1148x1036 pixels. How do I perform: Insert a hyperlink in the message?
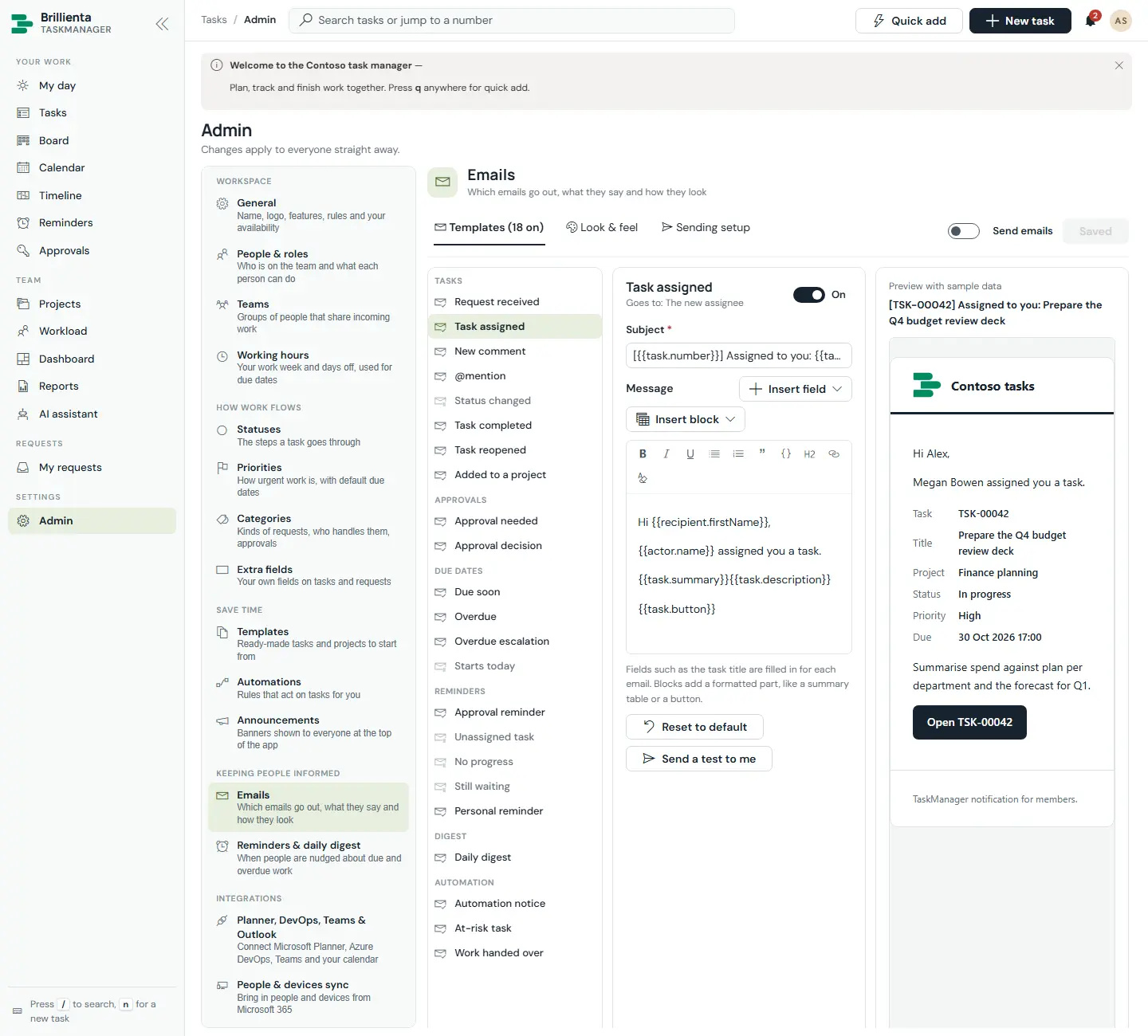click(834, 454)
